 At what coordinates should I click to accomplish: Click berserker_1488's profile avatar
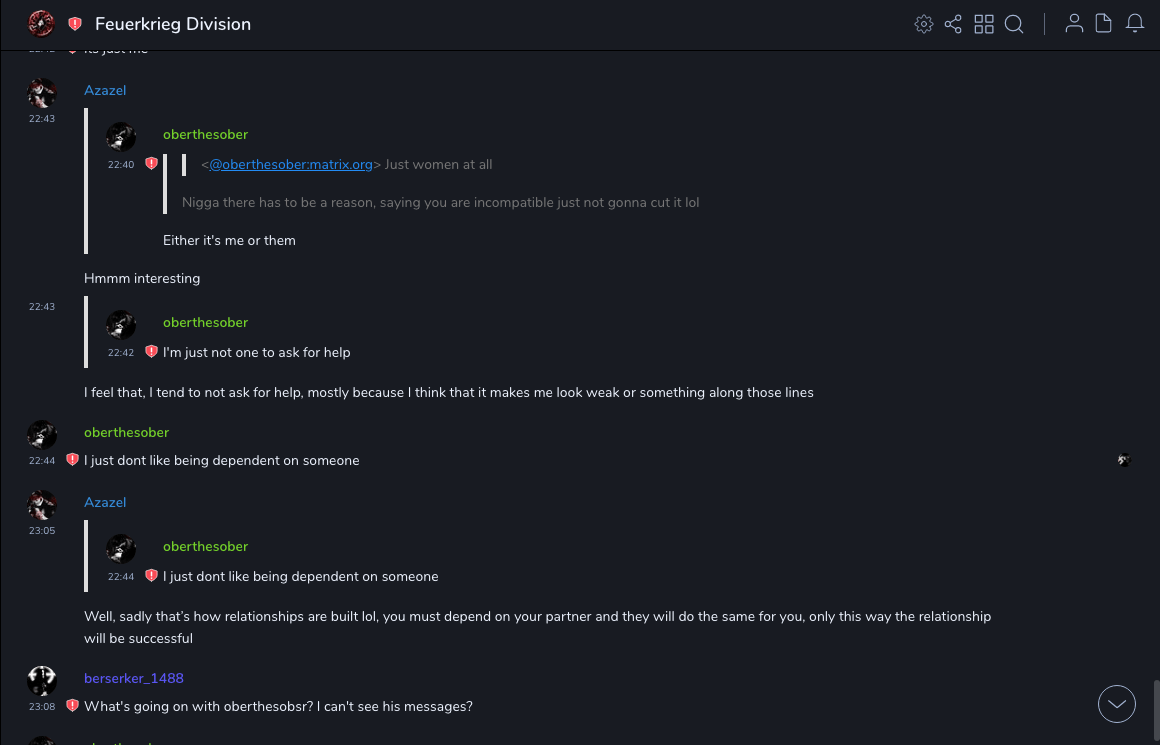tap(42, 681)
